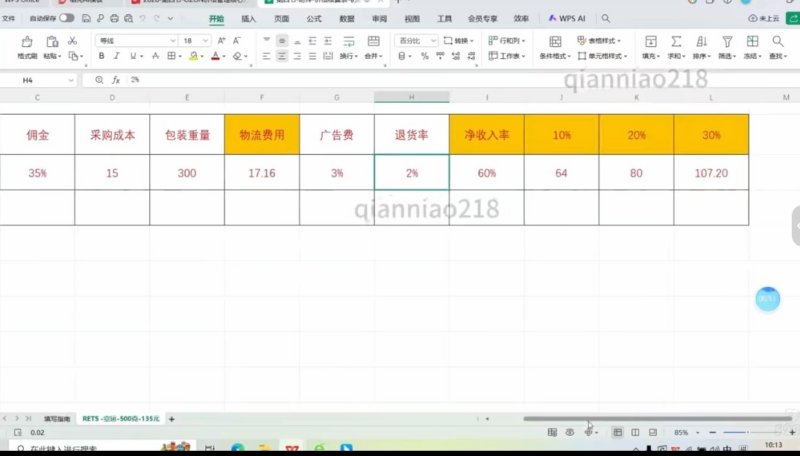The height and width of the screenshot is (456, 800).
Task: Switch to page break preview in status bar
Action: tap(653, 432)
